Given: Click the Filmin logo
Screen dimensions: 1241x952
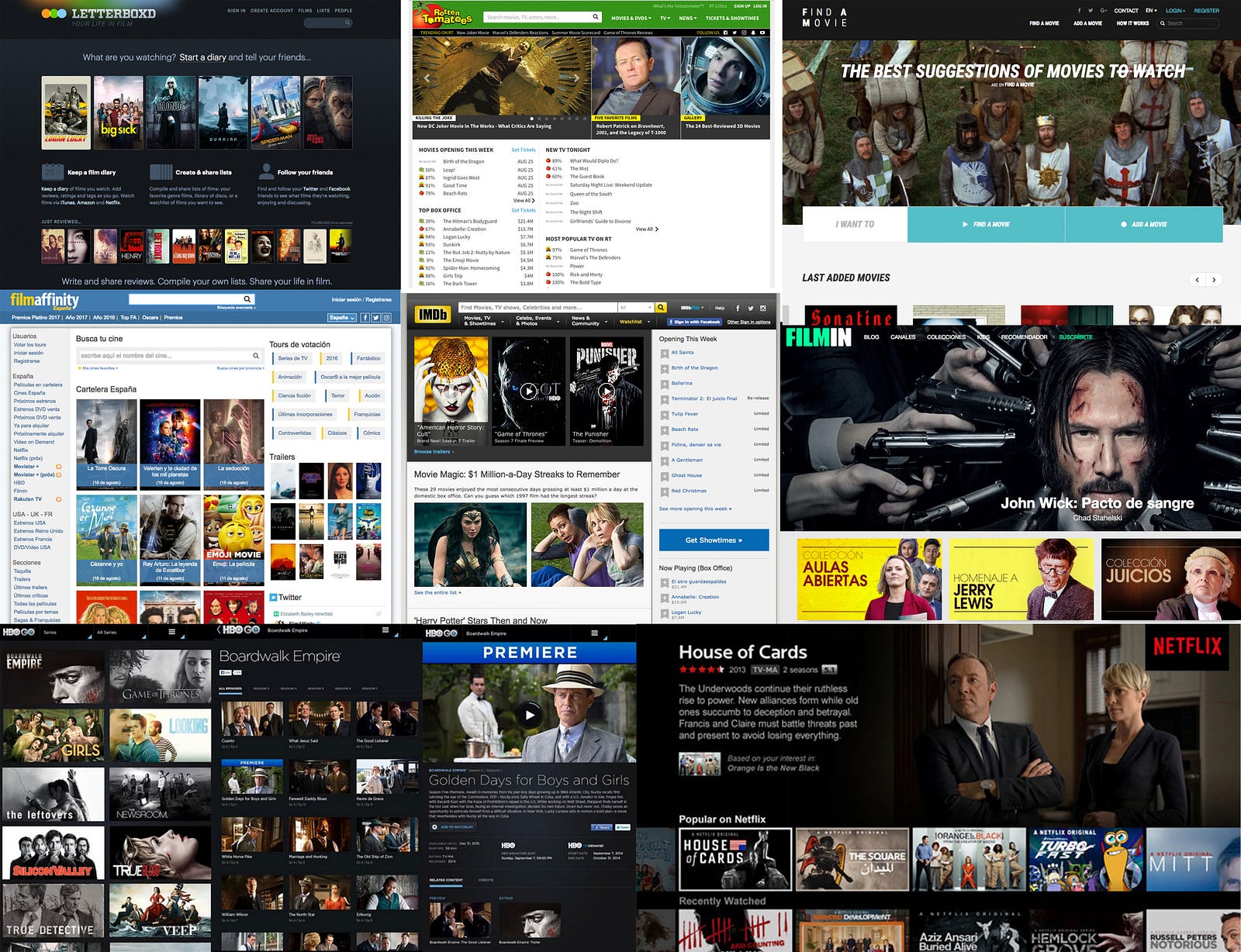Looking at the screenshot, I should pyautogui.click(x=818, y=337).
